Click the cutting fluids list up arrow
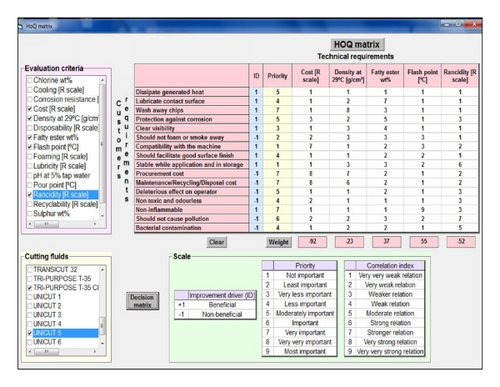 pyautogui.click(x=102, y=269)
